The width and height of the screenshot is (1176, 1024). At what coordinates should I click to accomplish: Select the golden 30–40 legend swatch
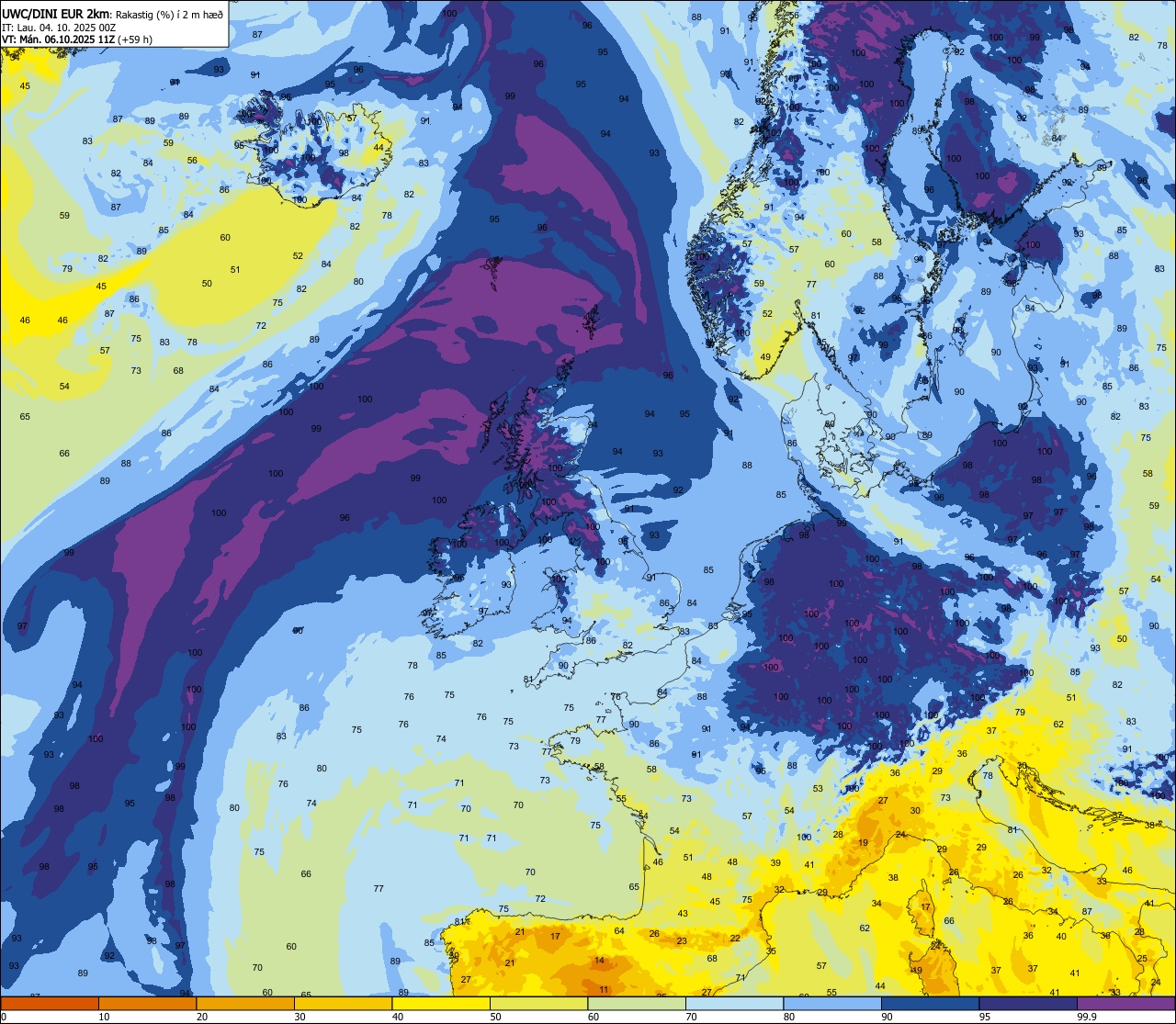pyautogui.click(x=343, y=1003)
